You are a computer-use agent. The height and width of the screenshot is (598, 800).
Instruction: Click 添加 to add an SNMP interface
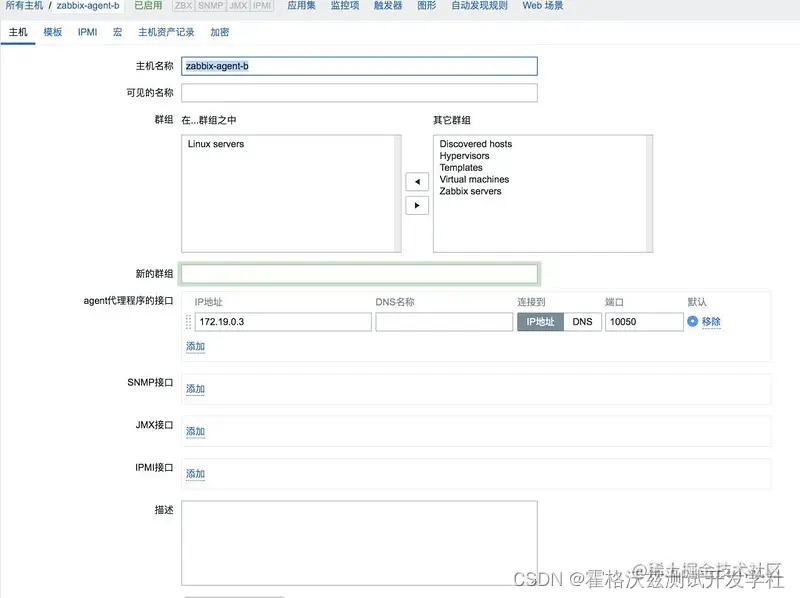tap(196, 388)
